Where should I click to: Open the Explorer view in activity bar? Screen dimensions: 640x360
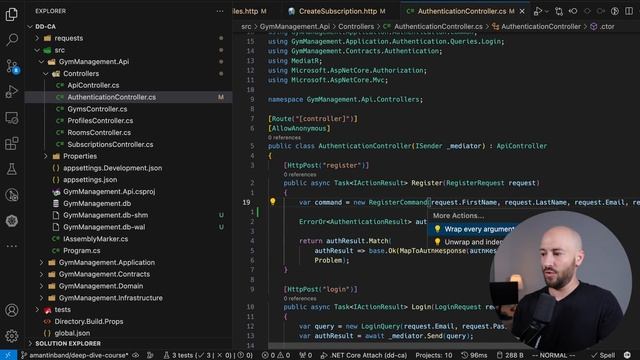[x=11, y=14]
